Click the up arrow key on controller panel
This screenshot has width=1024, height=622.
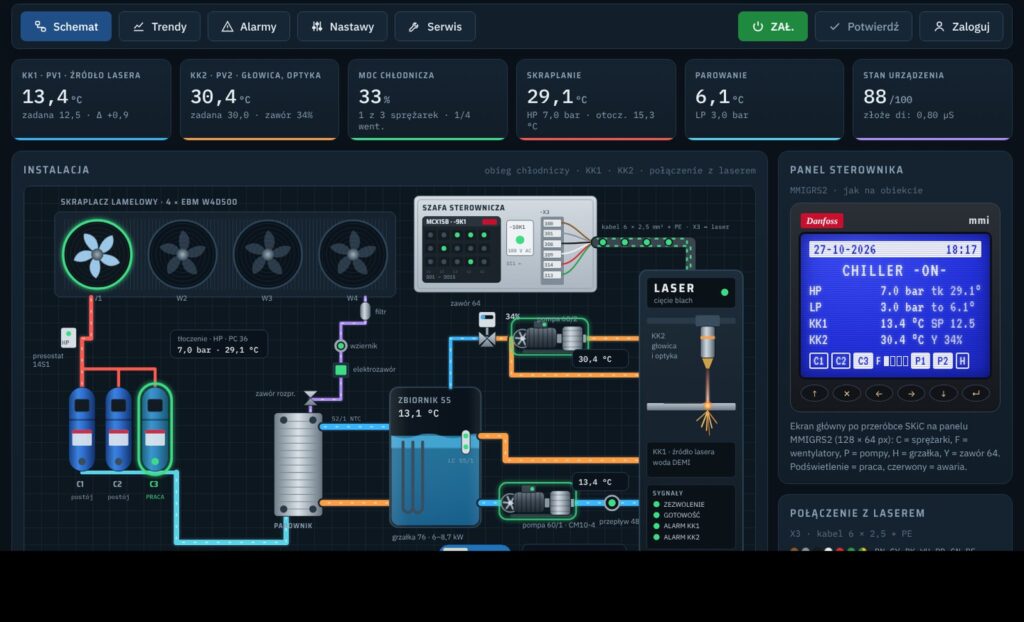point(814,393)
